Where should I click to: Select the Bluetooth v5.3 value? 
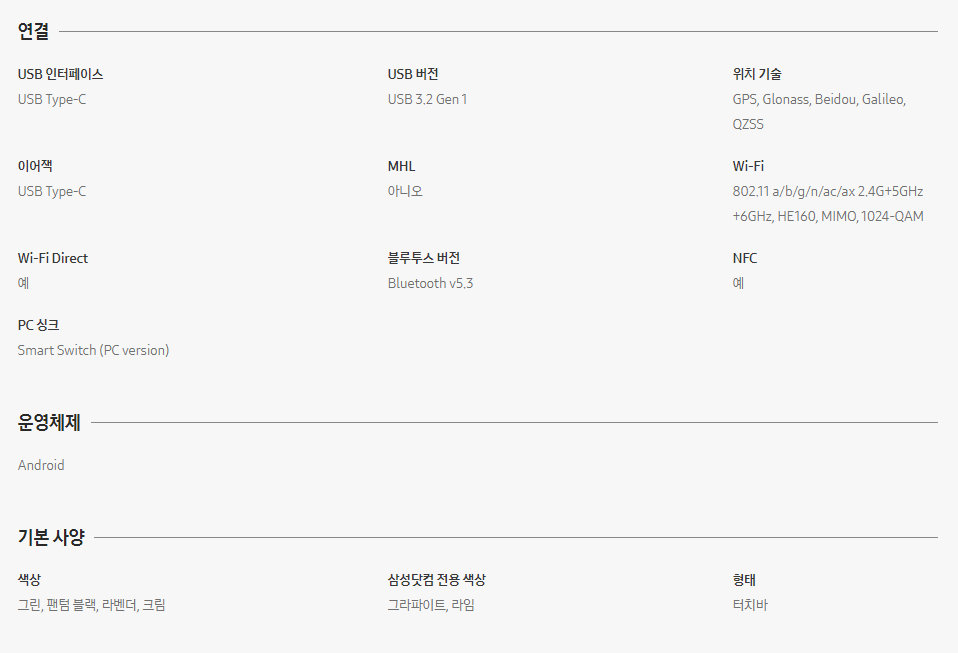tap(430, 283)
